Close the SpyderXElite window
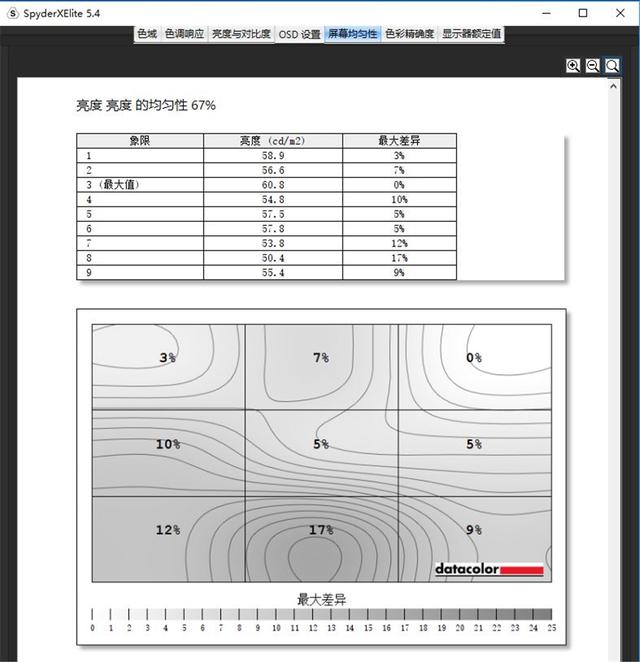 (620, 13)
